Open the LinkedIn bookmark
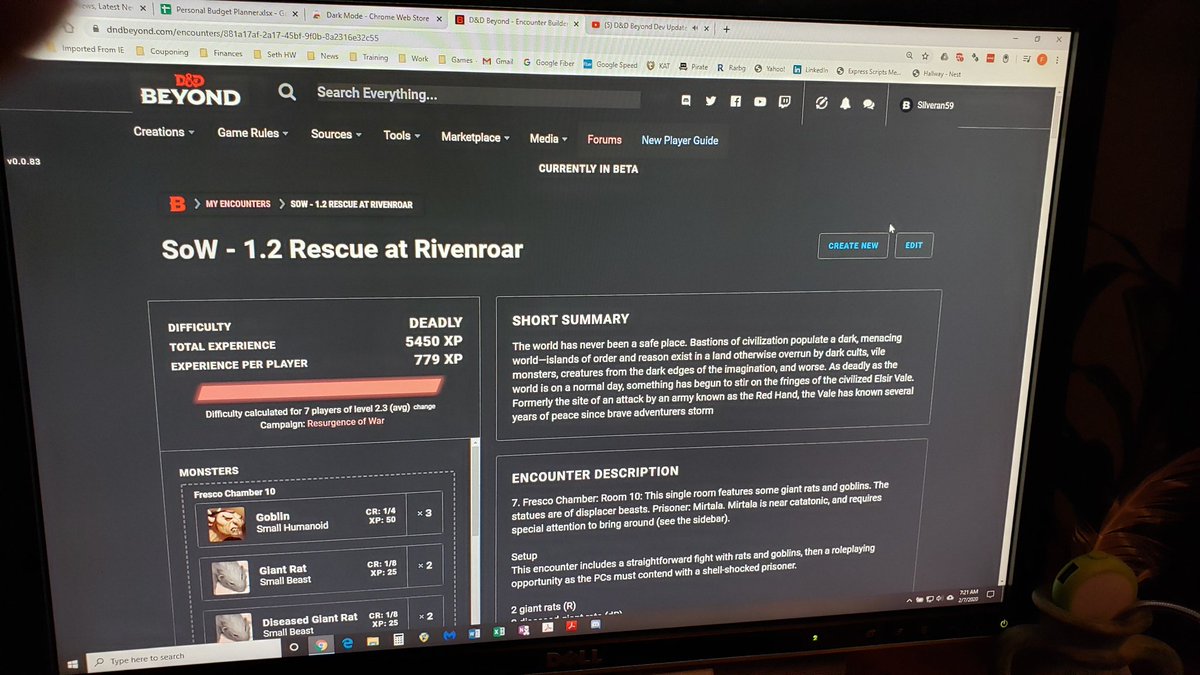 point(810,70)
